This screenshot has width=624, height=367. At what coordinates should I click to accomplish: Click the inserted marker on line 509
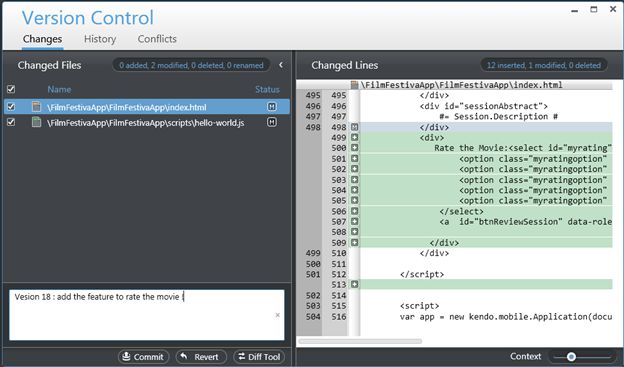pos(355,242)
